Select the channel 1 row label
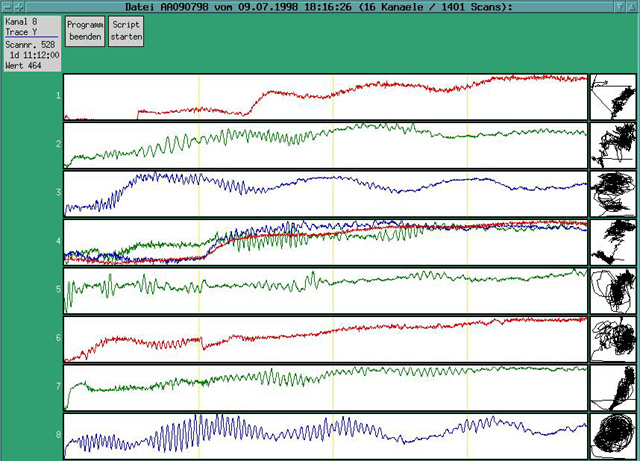This screenshot has width=640, height=461. pyautogui.click(x=58, y=96)
